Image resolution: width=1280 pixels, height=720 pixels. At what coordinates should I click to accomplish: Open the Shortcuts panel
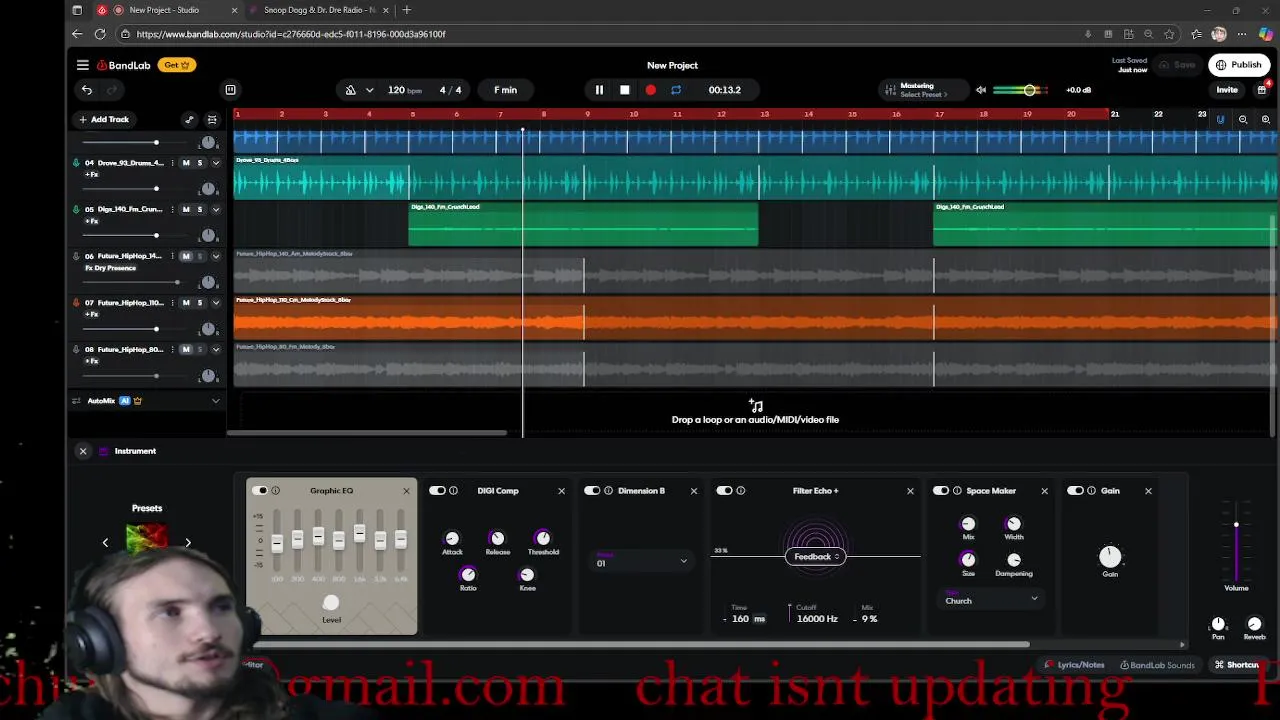point(1237,665)
